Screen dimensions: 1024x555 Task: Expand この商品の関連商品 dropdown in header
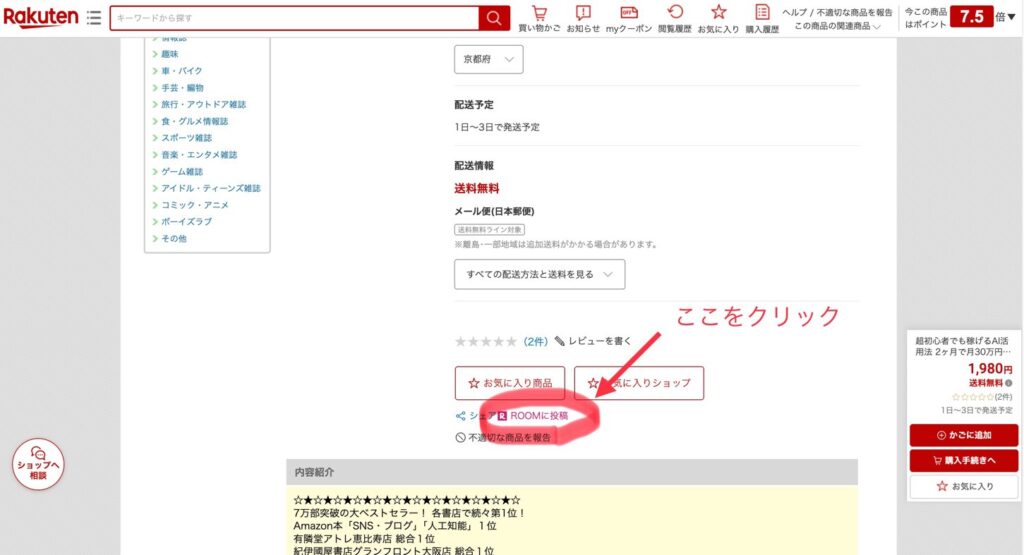(837, 26)
